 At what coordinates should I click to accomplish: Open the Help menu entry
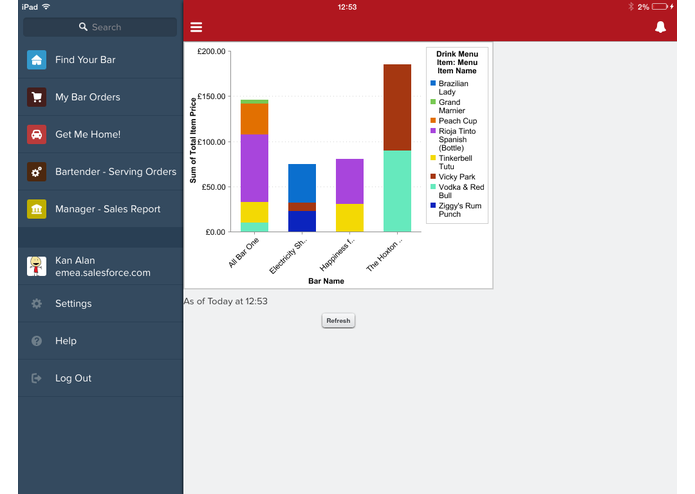point(101,341)
